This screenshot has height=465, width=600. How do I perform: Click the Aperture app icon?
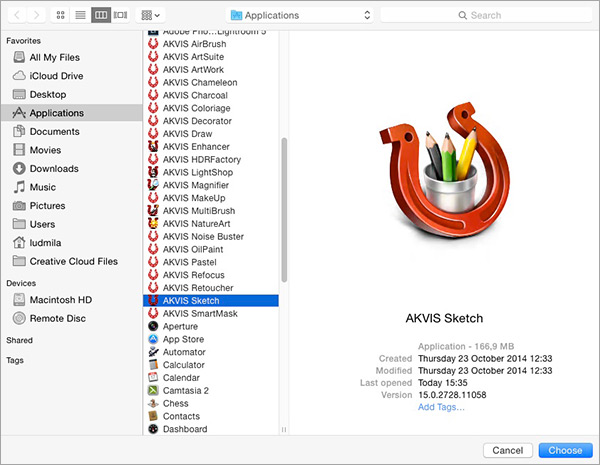pos(153,326)
